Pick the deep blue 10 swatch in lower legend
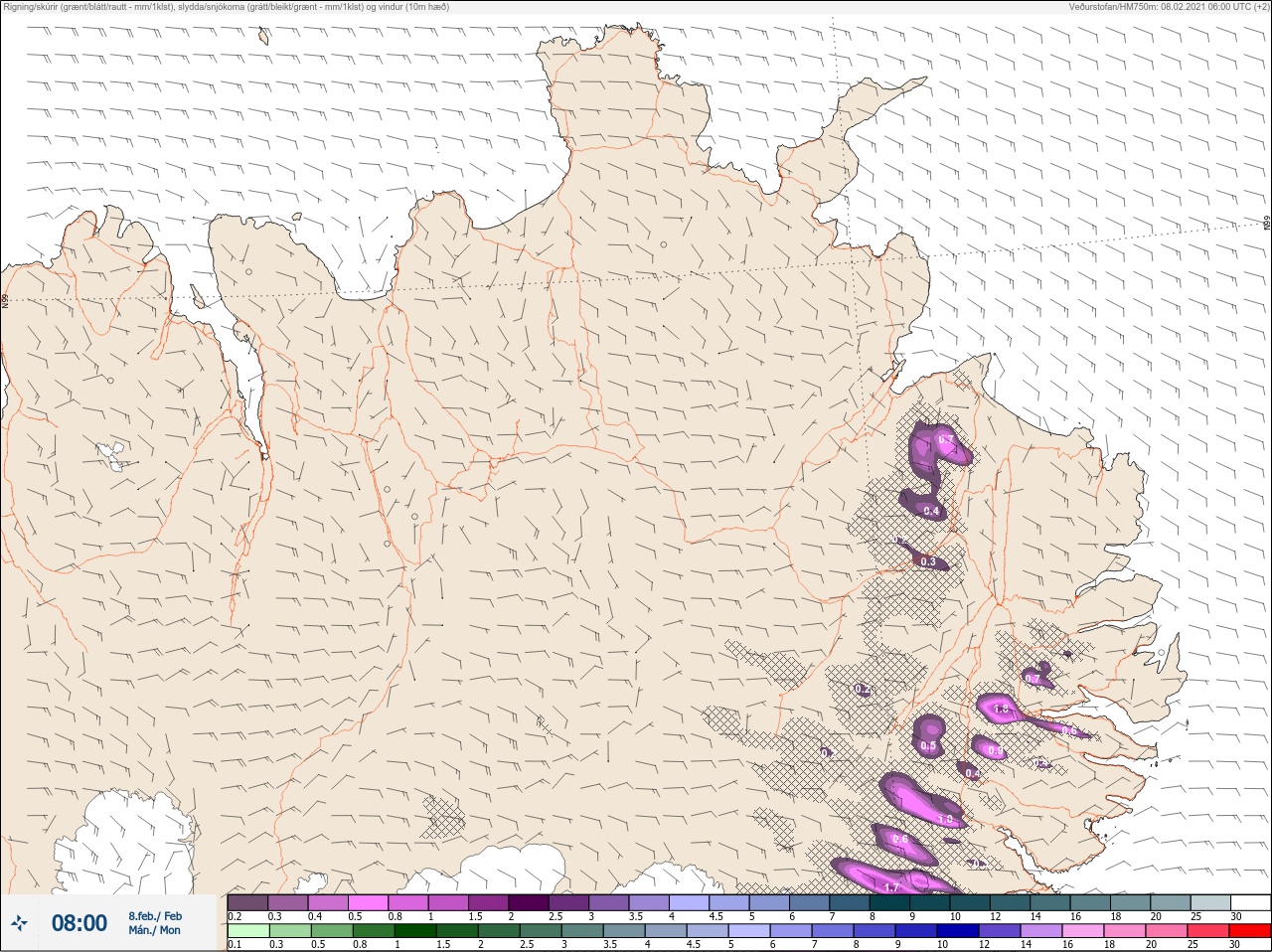The height and width of the screenshot is (952, 1272). [957, 931]
